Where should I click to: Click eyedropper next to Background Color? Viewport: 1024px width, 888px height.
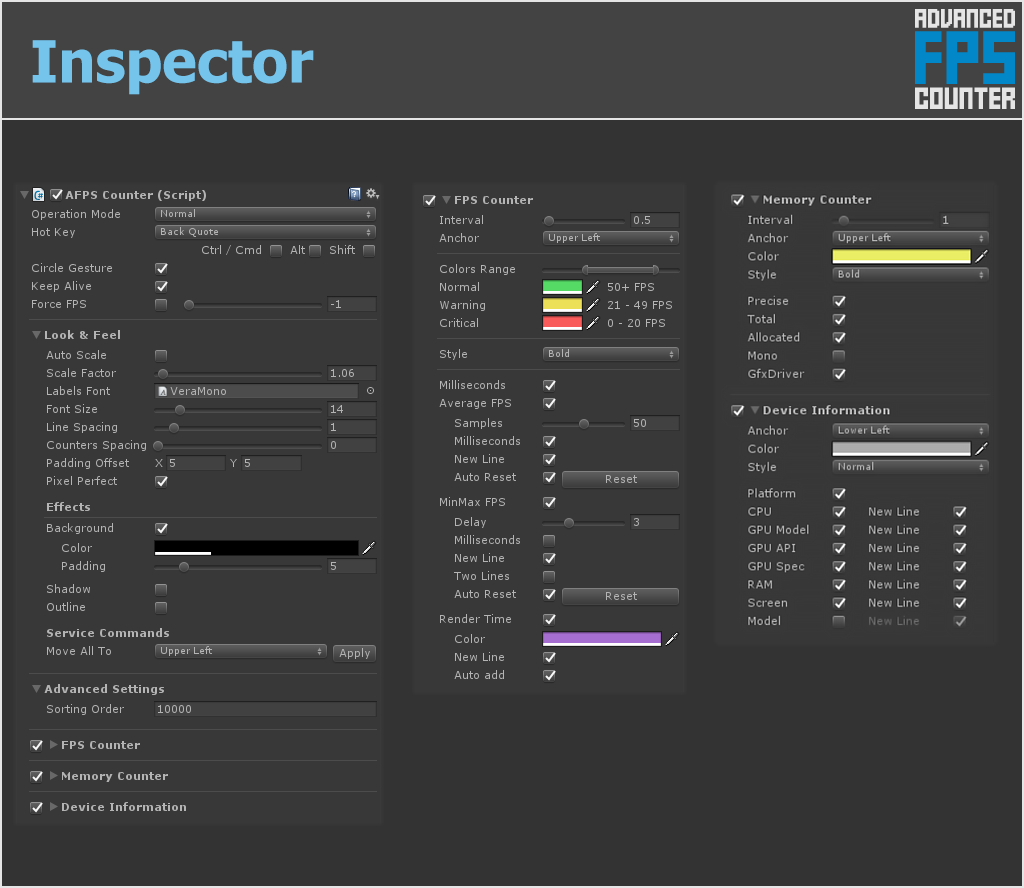[x=369, y=548]
